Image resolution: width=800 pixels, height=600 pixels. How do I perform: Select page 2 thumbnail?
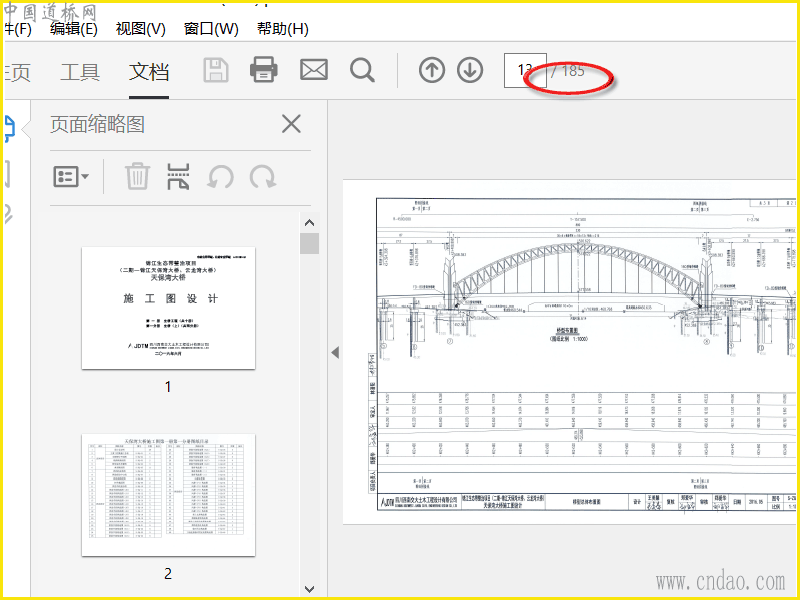pos(168,495)
